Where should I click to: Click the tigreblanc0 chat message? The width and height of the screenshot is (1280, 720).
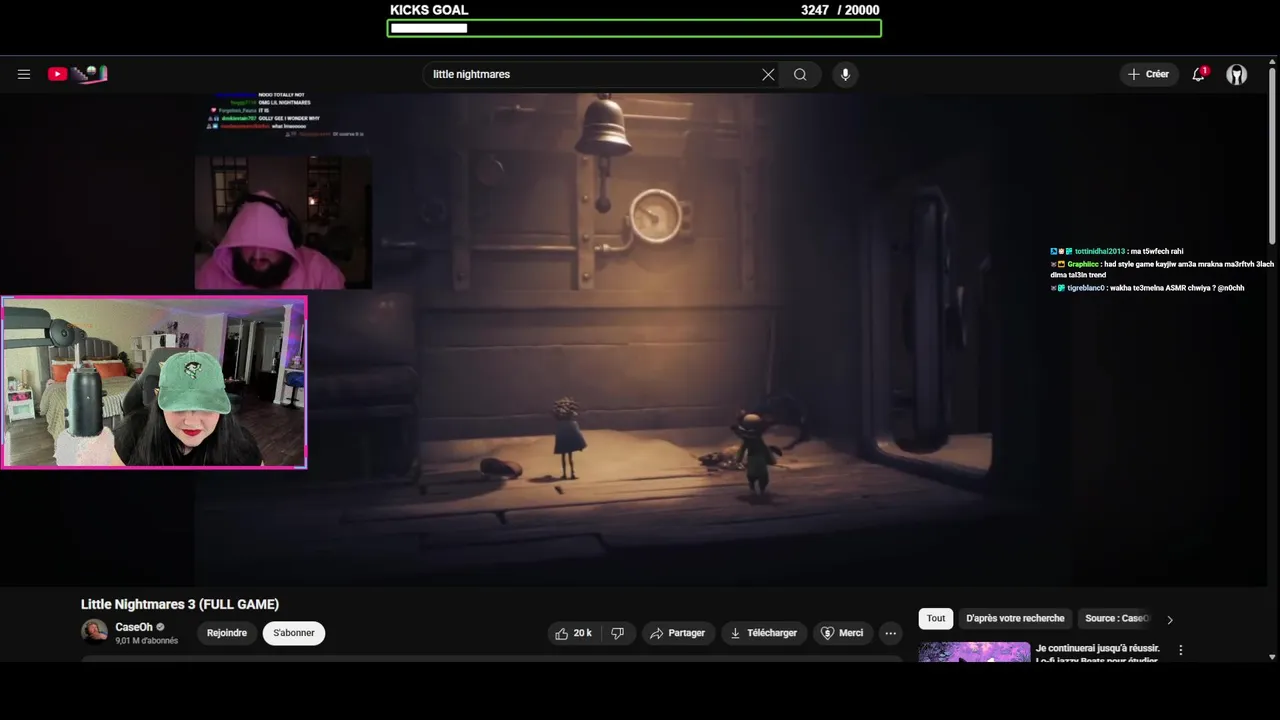coord(1147,288)
